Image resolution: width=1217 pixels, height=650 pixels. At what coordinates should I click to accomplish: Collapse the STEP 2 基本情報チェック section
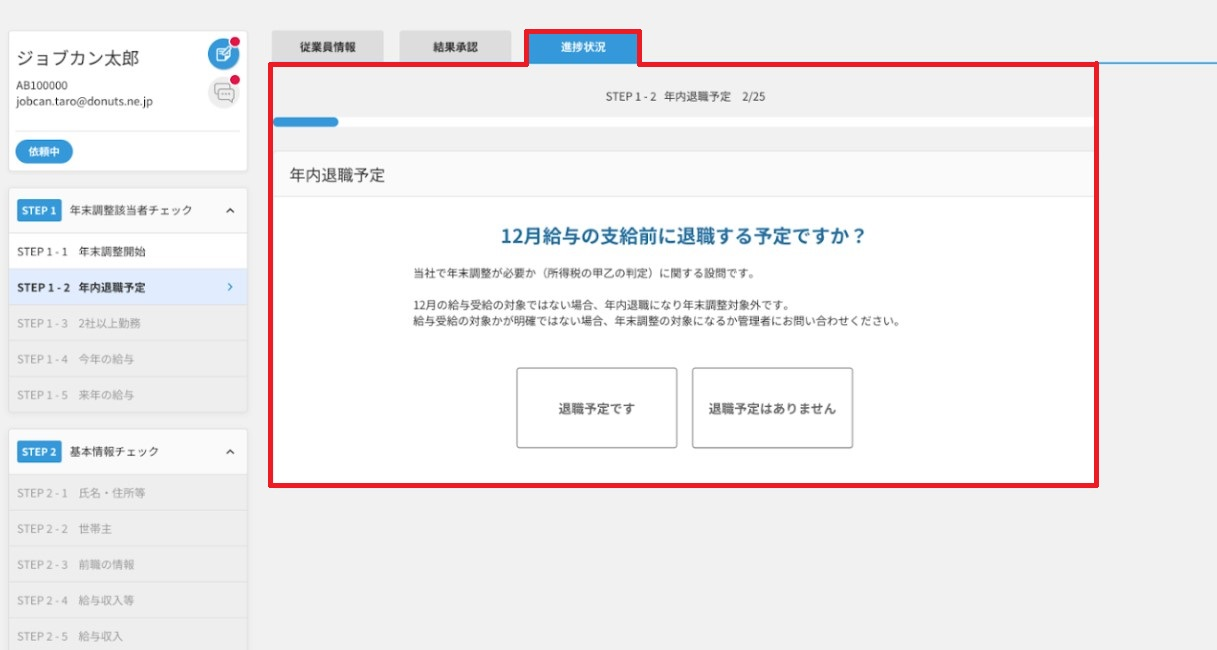pos(230,452)
